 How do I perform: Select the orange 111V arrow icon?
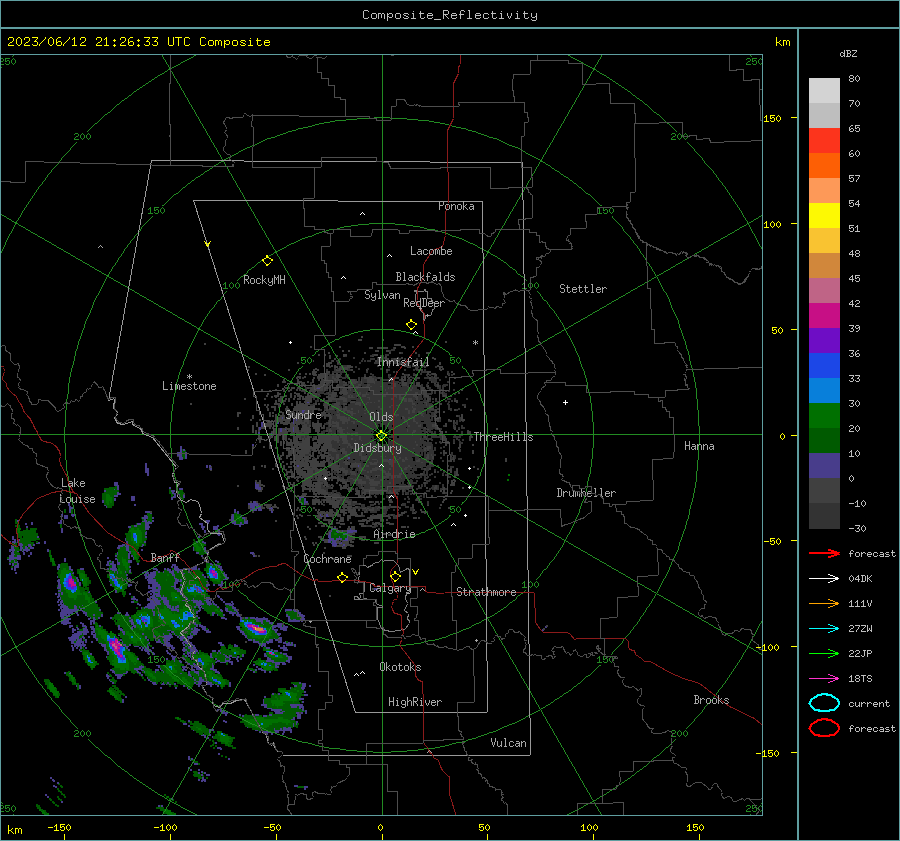coord(824,603)
